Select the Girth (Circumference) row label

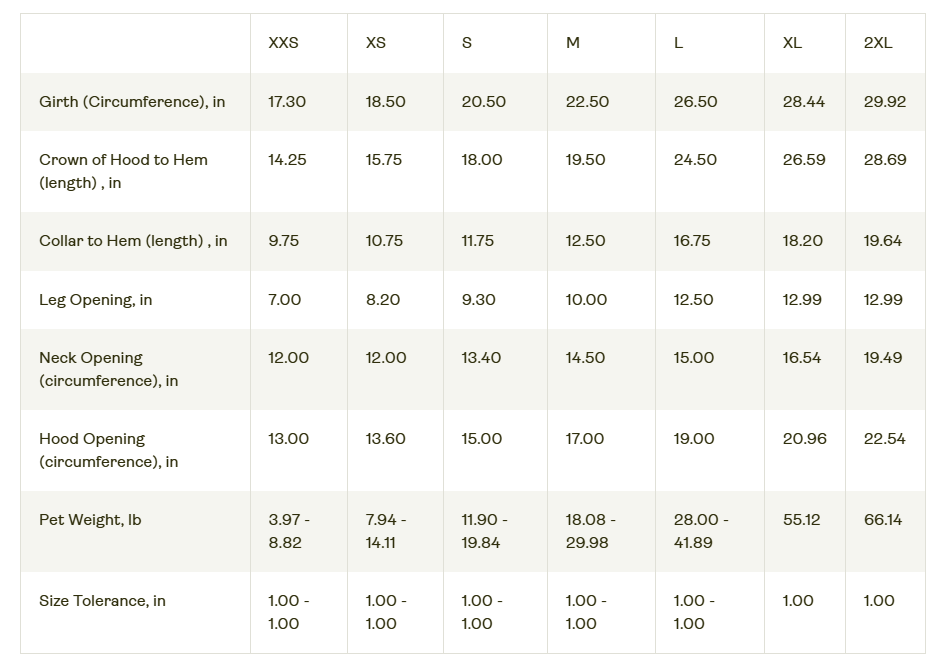(132, 102)
